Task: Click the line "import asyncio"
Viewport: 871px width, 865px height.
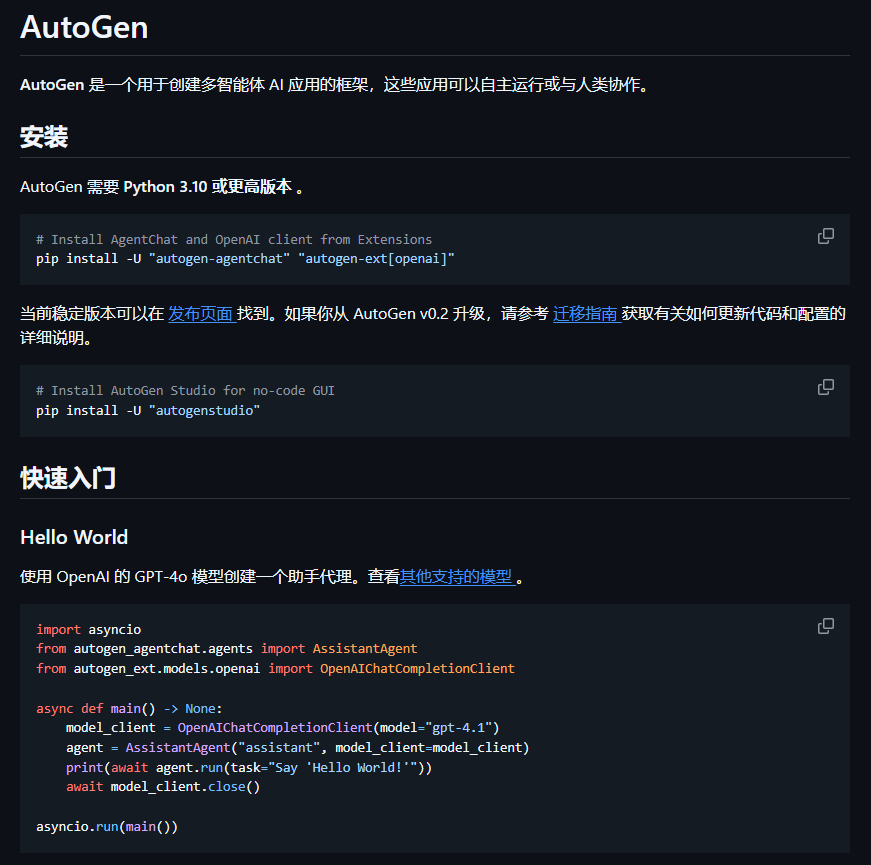Action: [x=88, y=629]
